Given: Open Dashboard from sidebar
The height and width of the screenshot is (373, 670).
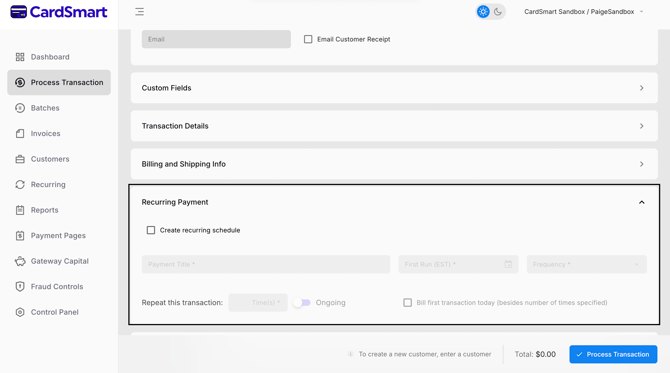Looking at the screenshot, I should click(x=50, y=57).
